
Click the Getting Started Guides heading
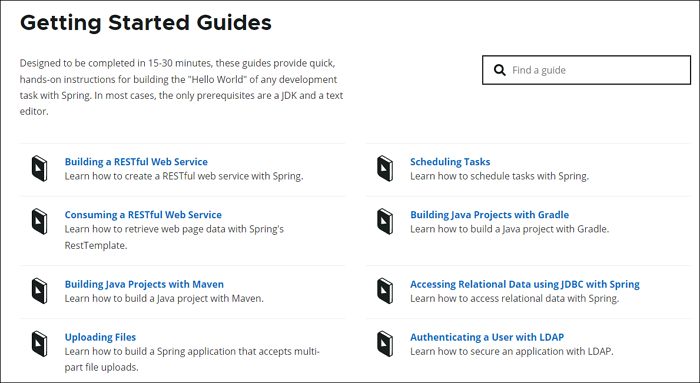pos(146,22)
